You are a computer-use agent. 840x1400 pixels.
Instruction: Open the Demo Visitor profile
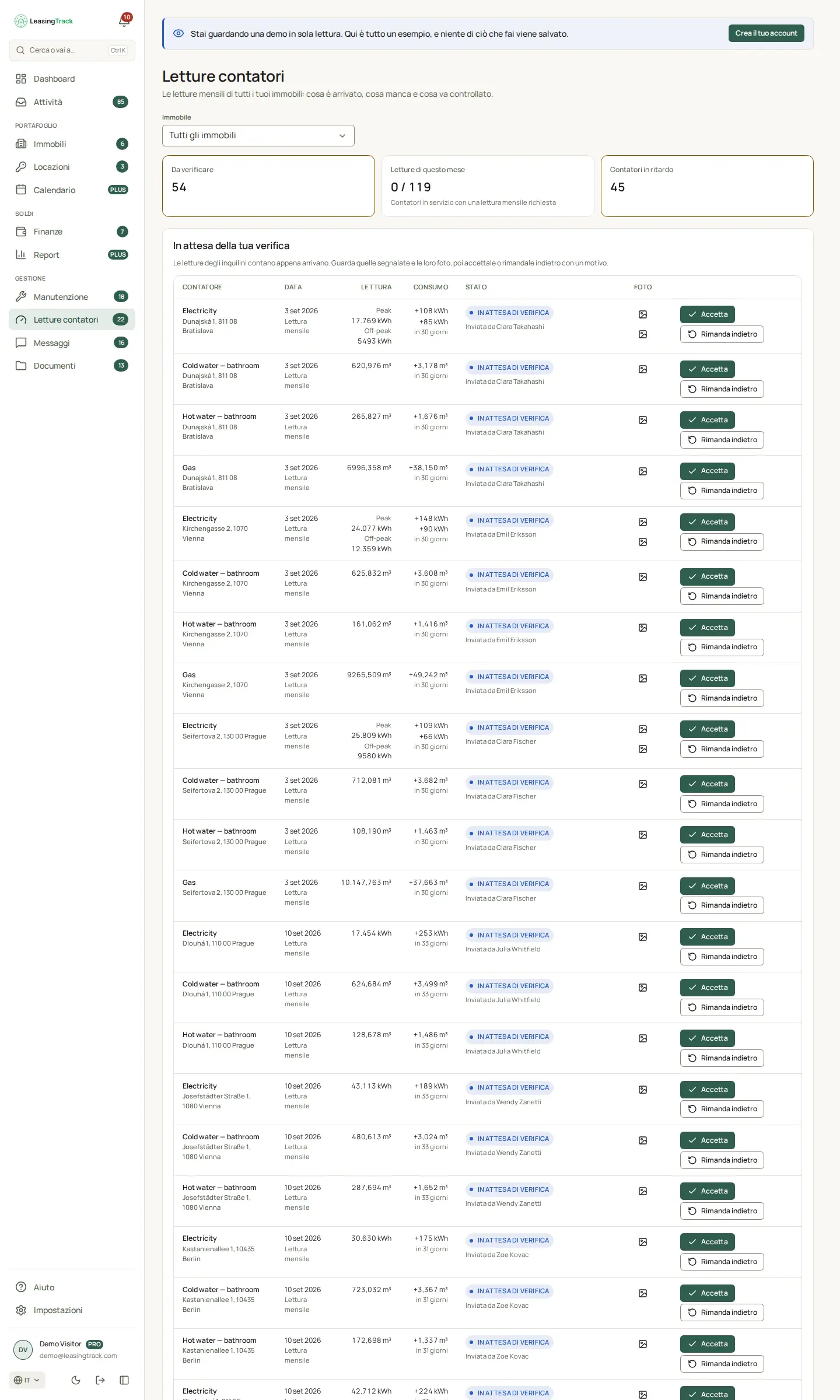tap(72, 1349)
